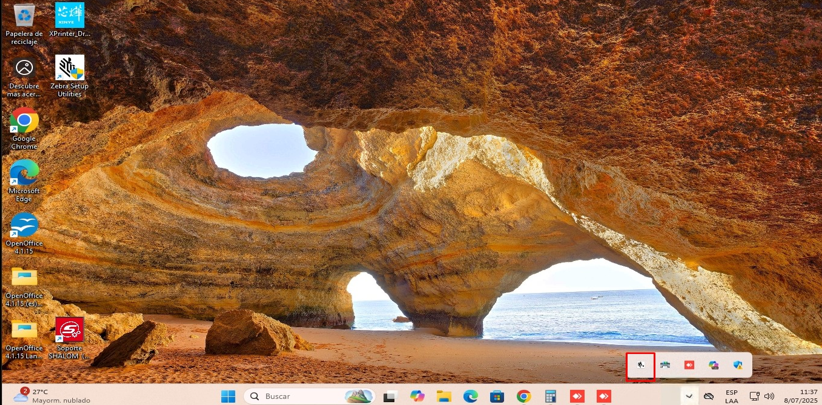Open Task View from the taskbar
Viewport: 822px width, 405px height.
pyautogui.click(x=390, y=396)
